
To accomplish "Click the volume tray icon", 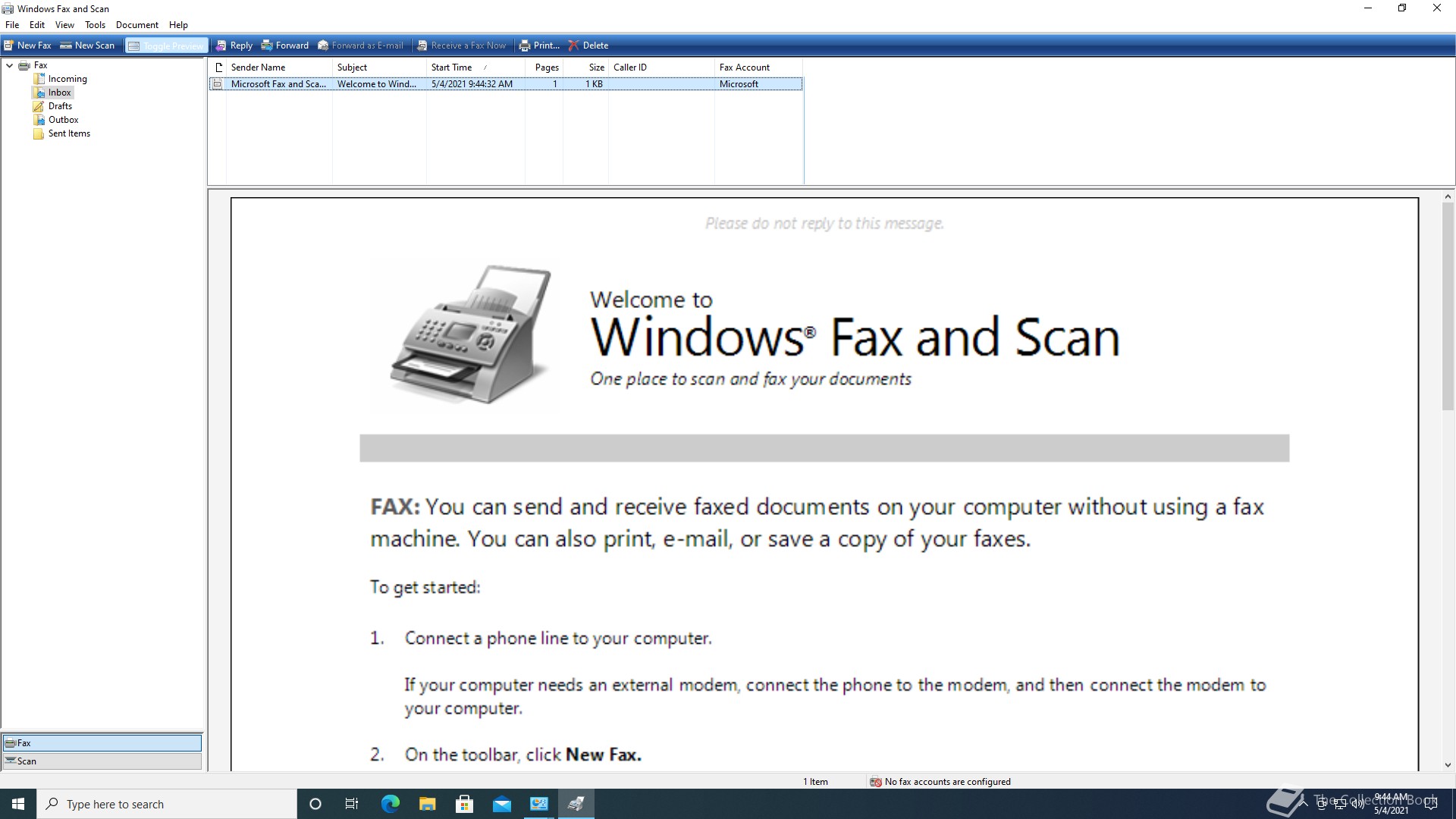I will click(1358, 804).
